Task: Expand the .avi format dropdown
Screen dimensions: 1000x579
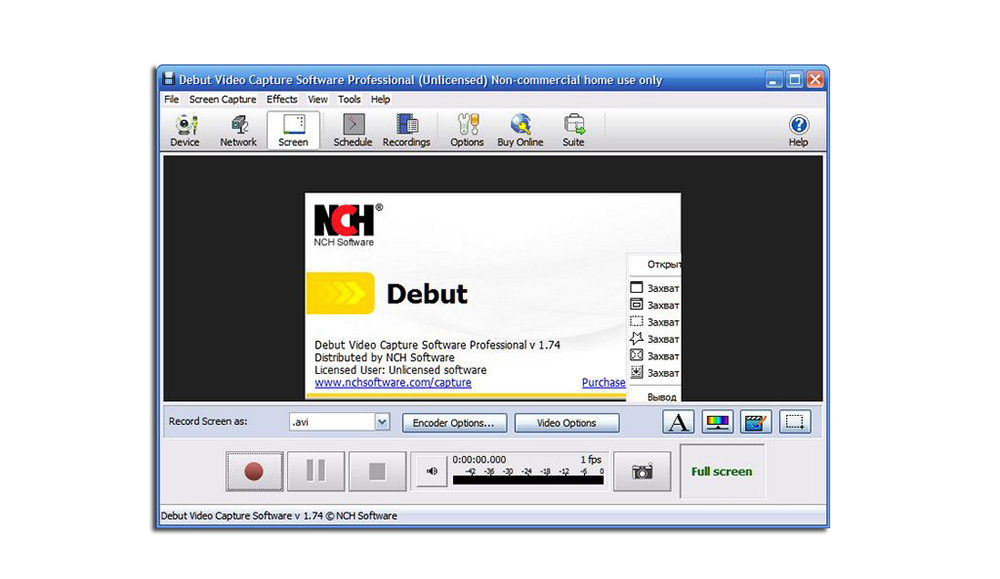Action: (382, 422)
